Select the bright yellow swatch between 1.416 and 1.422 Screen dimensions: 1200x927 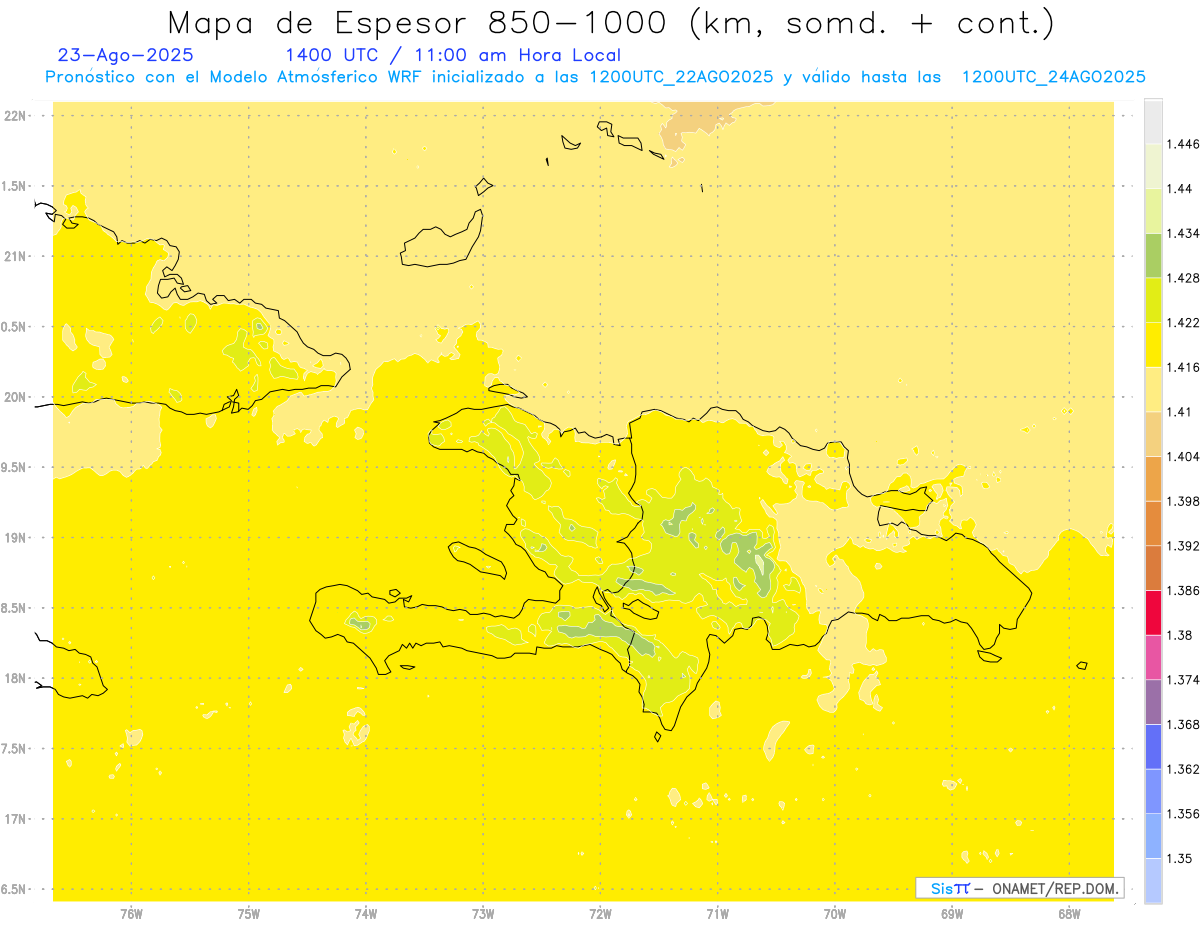click(1153, 345)
